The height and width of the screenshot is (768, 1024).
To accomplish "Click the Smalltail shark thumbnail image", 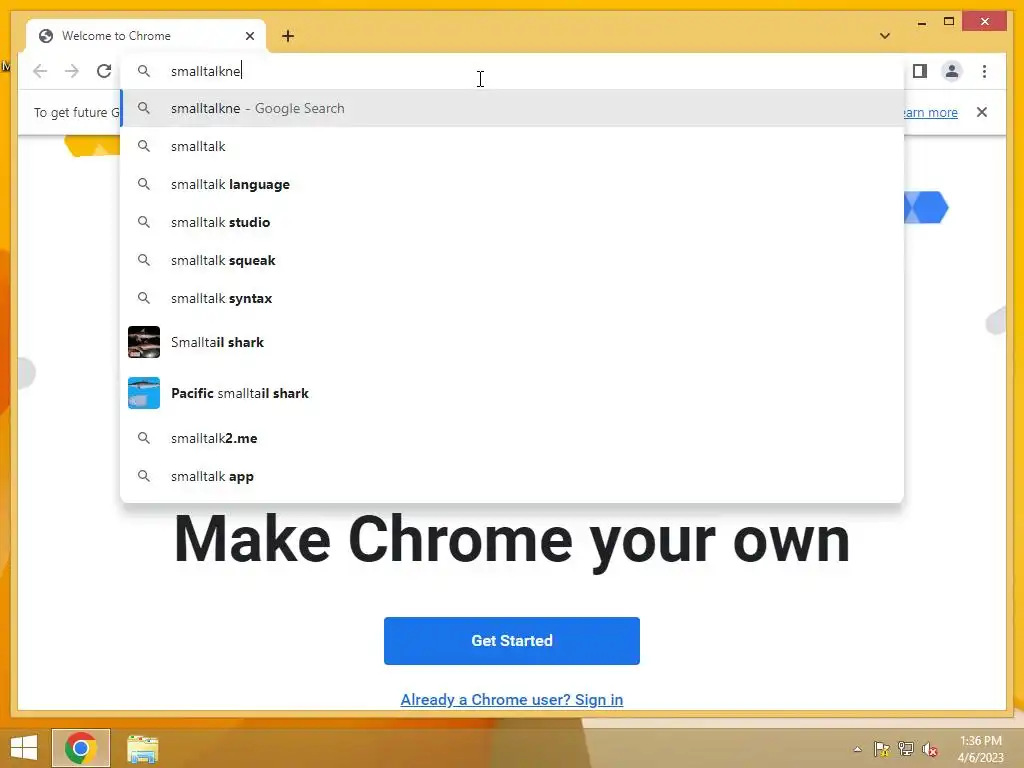I will pos(144,342).
